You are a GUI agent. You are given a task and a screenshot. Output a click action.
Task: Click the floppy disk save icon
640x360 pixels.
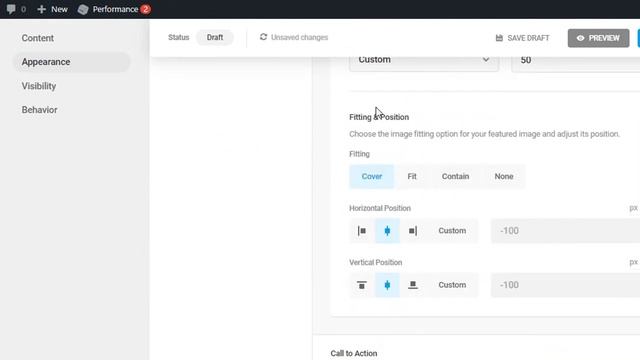tap(499, 38)
